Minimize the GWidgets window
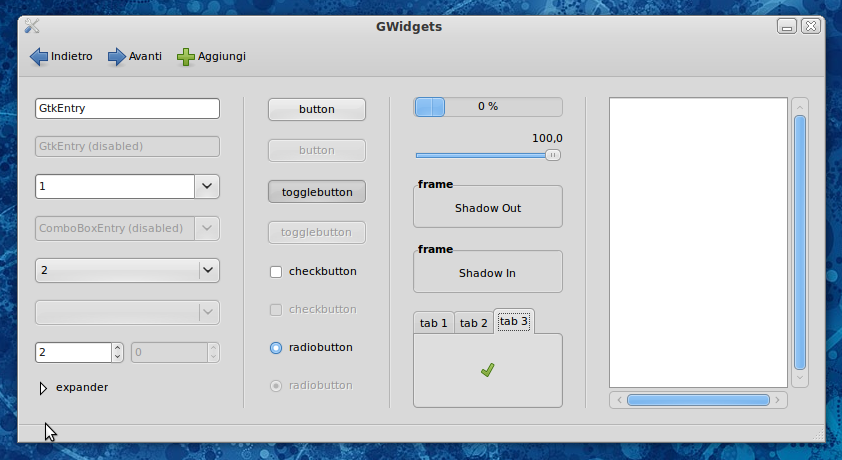The image size is (842, 460). coord(787,26)
